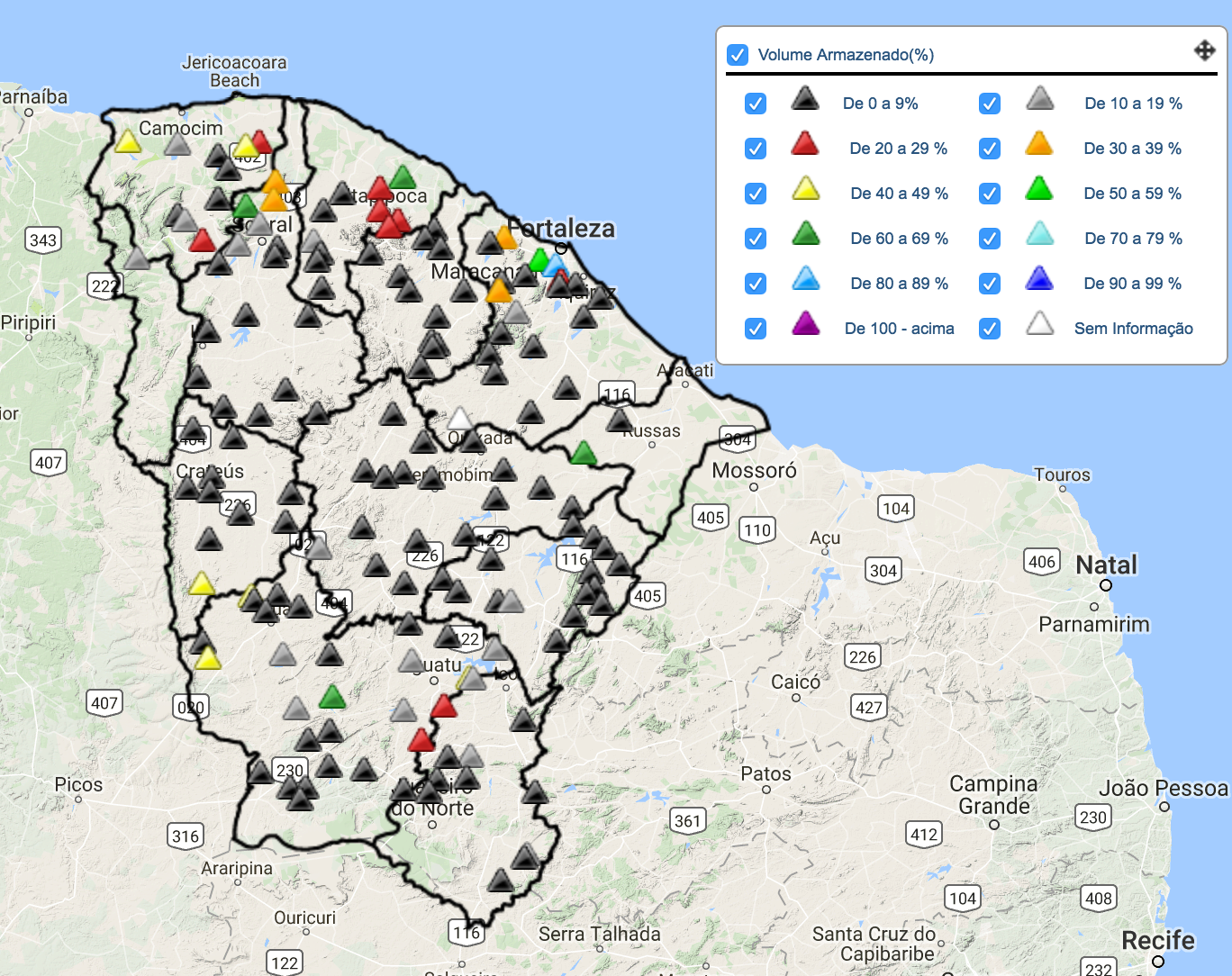Select the green marker west of Russas
This screenshot has width=1232, height=976.
click(584, 453)
